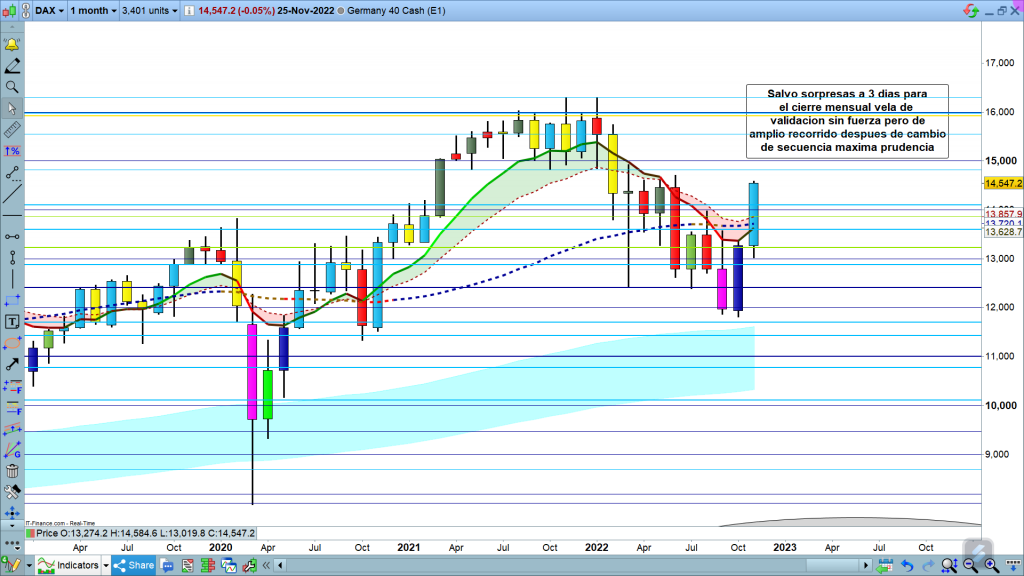The image size is (1024, 576).
Task: Toggle the mouse cursor pointer mode
Action: click(12, 108)
